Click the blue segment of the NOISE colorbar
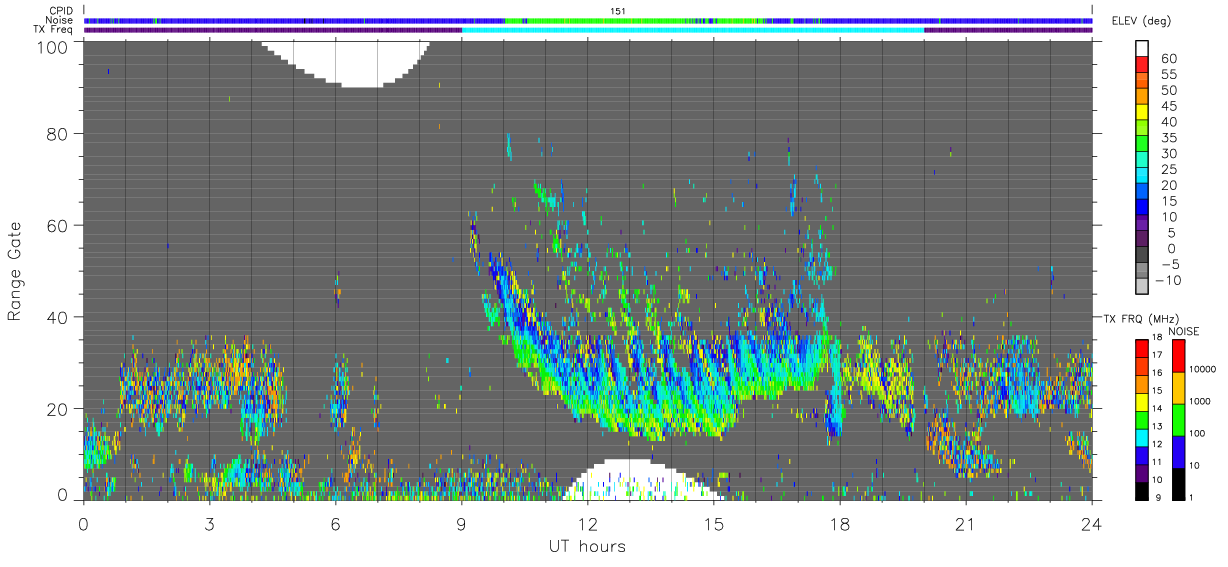Viewport: 1228px width, 567px height. (x=1178, y=452)
